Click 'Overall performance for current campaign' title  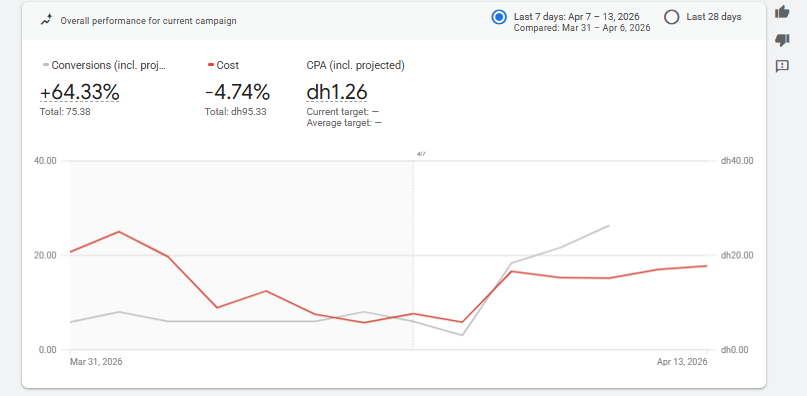pyautogui.click(x=149, y=21)
